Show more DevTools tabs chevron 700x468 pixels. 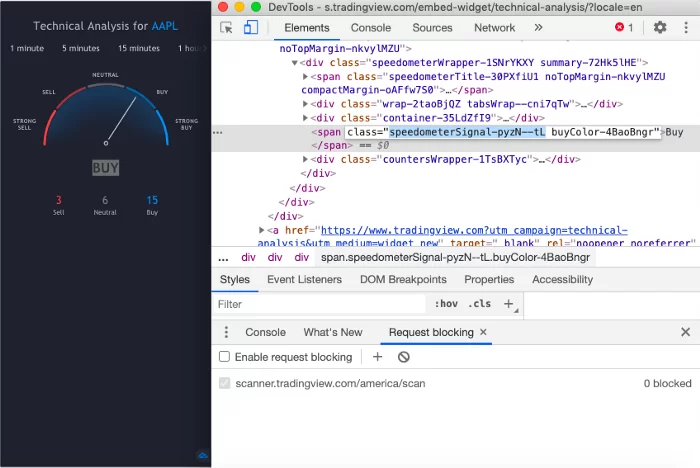(x=538, y=28)
